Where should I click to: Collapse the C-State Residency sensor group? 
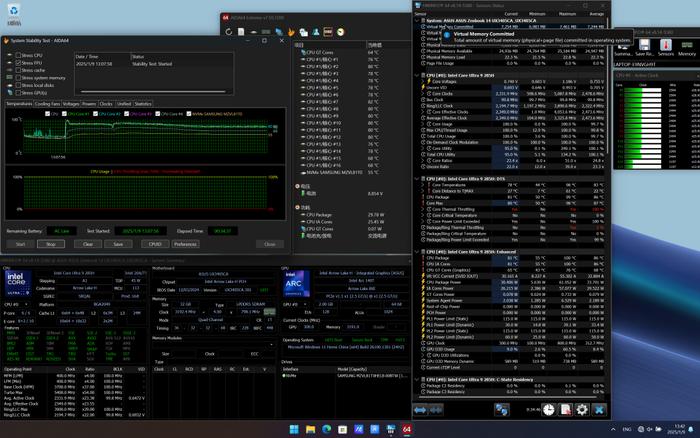pos(417,380)
